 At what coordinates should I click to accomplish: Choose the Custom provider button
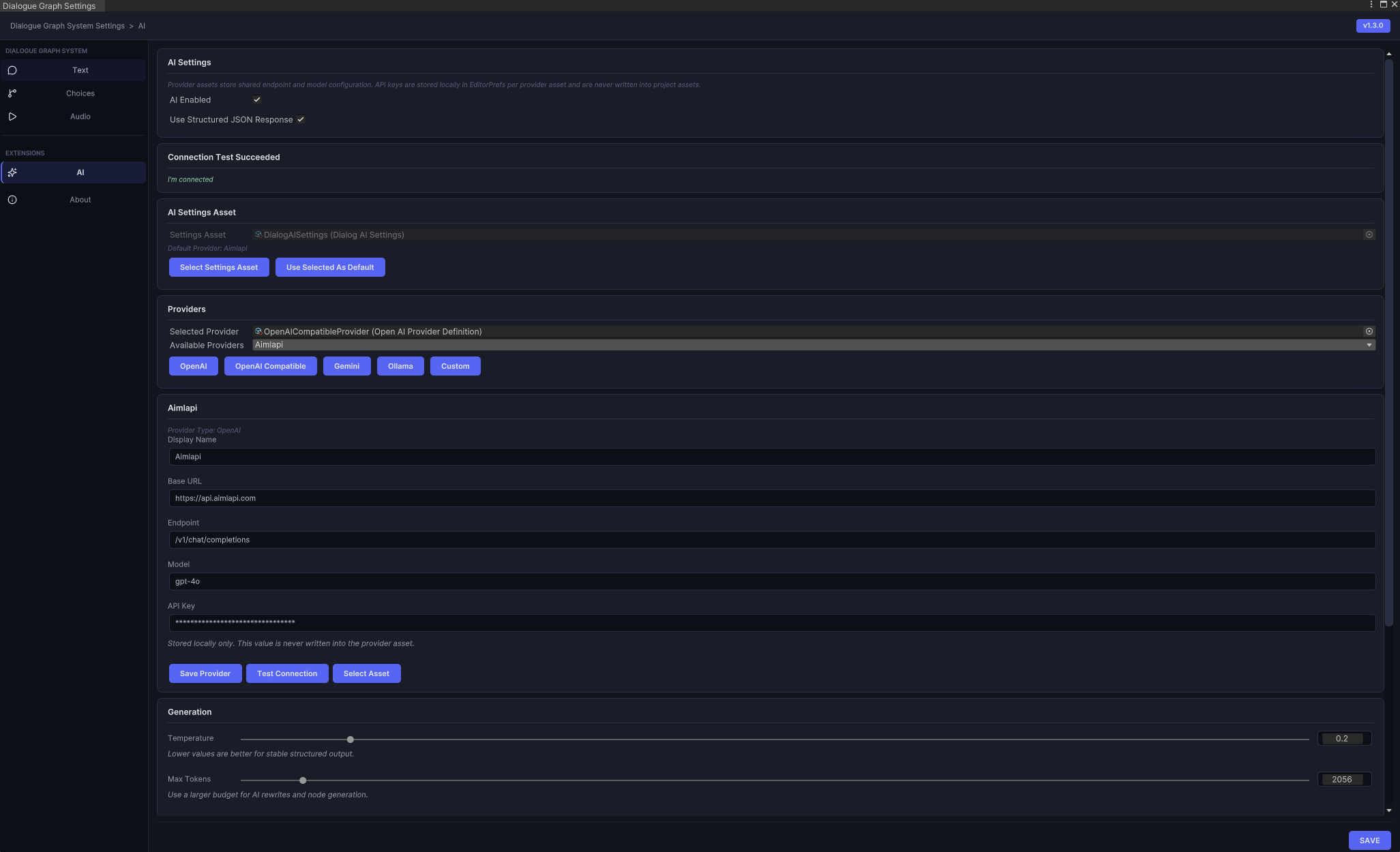pyautogui.click(x=456, y=366)
